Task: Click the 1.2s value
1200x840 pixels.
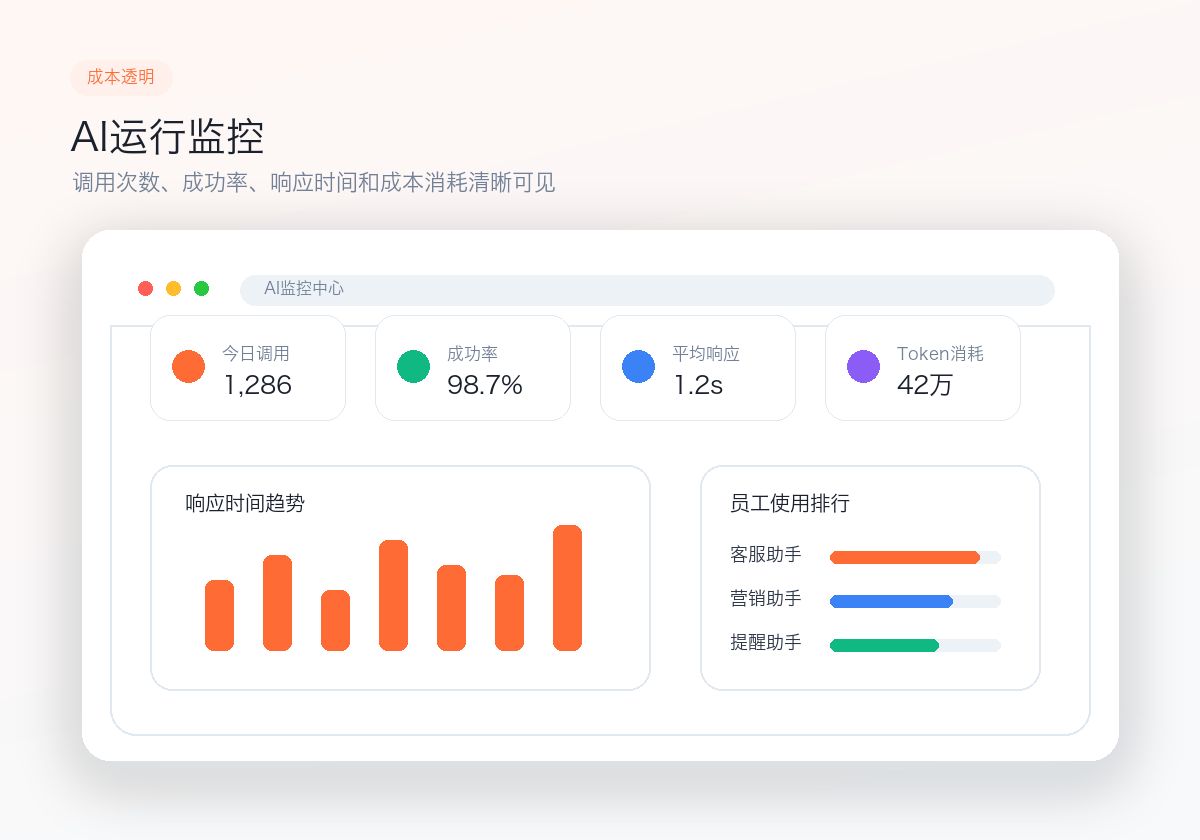Action: click(698, 385)
